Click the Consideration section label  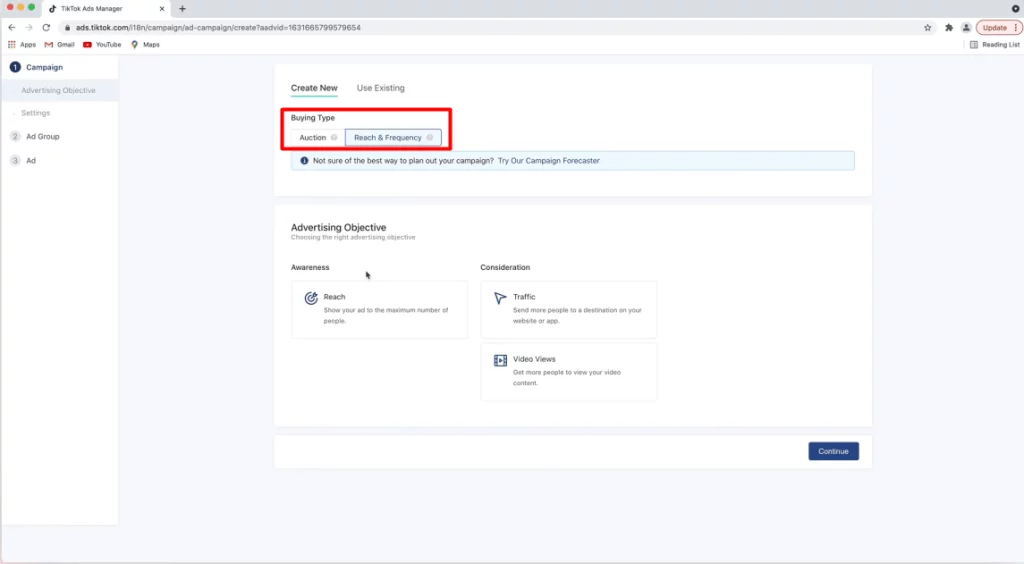505,268
